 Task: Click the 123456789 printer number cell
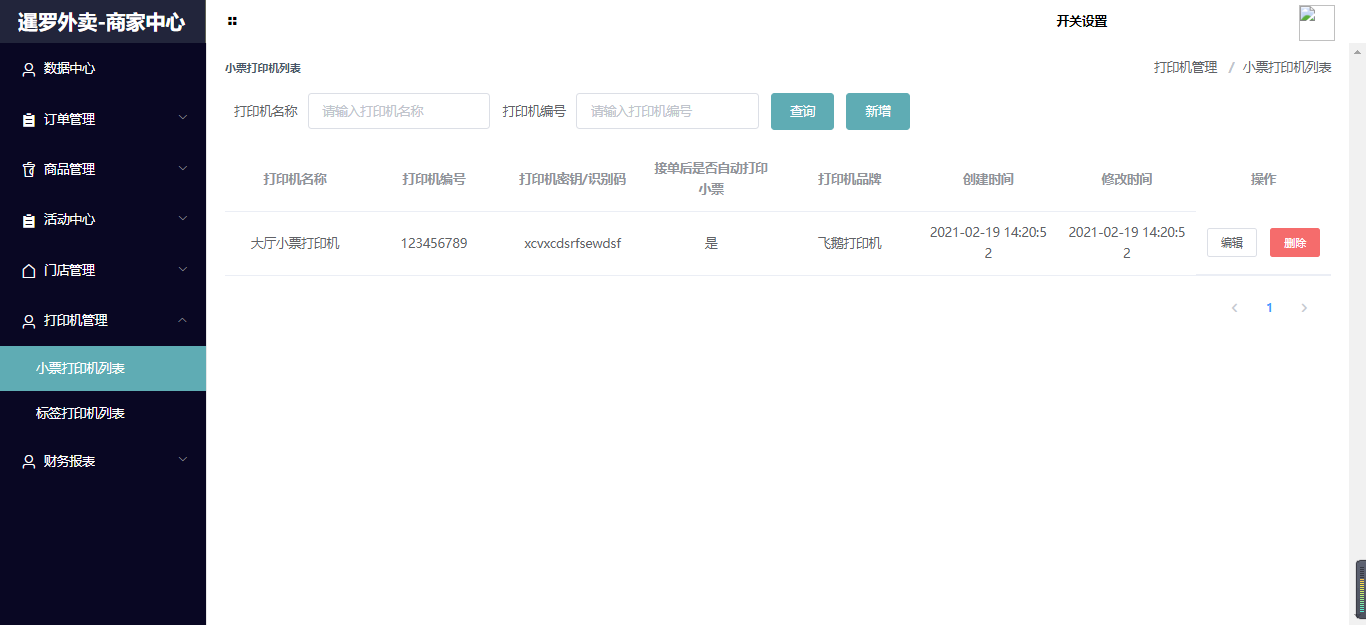pyautogui.click(x=434, y=243)
